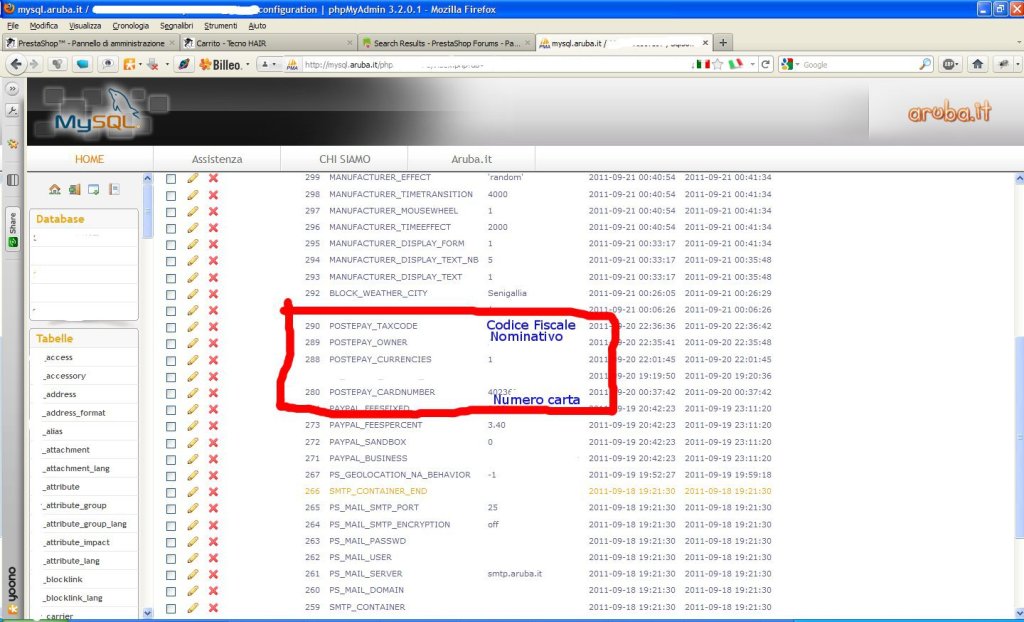
Task: Tick checkbox for row 264 PS_MAIL_SMTP_ENCRYPTION
Action: tap(171, 525)
